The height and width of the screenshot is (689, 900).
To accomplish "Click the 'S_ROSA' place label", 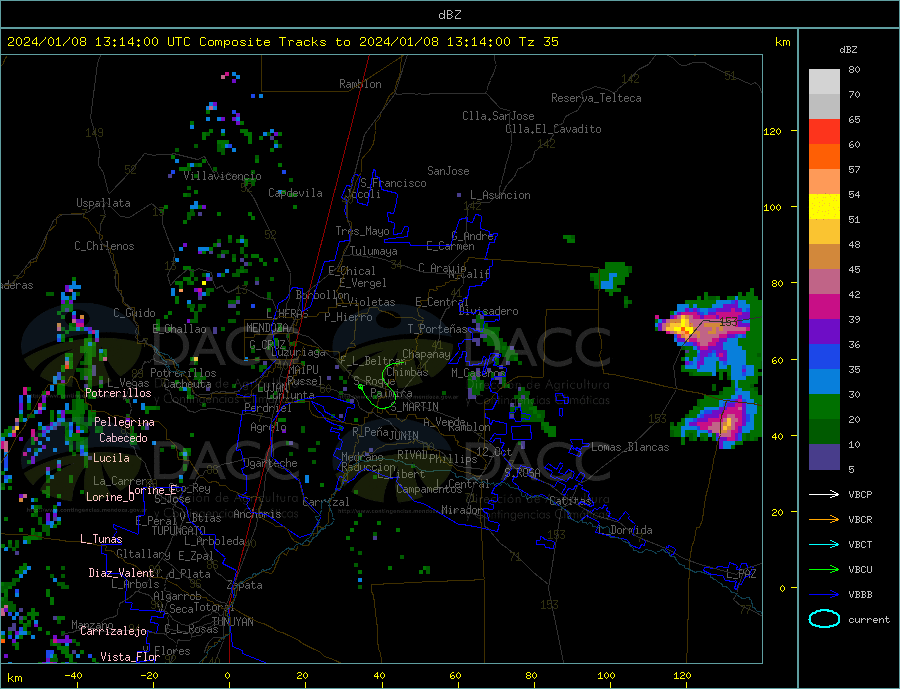I will (x=522, y=473).
